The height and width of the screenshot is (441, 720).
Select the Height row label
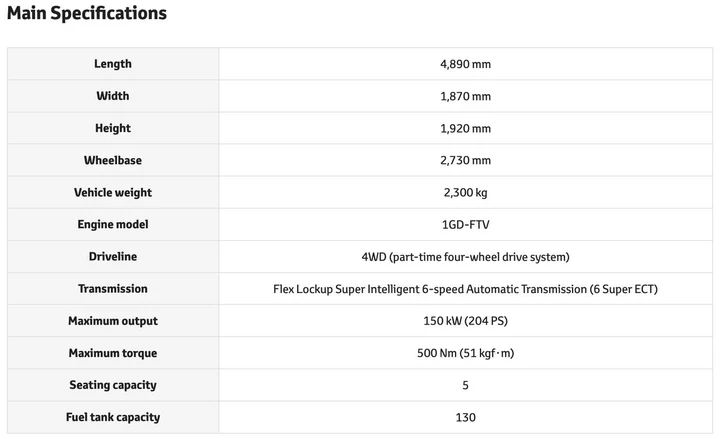click(113, 128)
